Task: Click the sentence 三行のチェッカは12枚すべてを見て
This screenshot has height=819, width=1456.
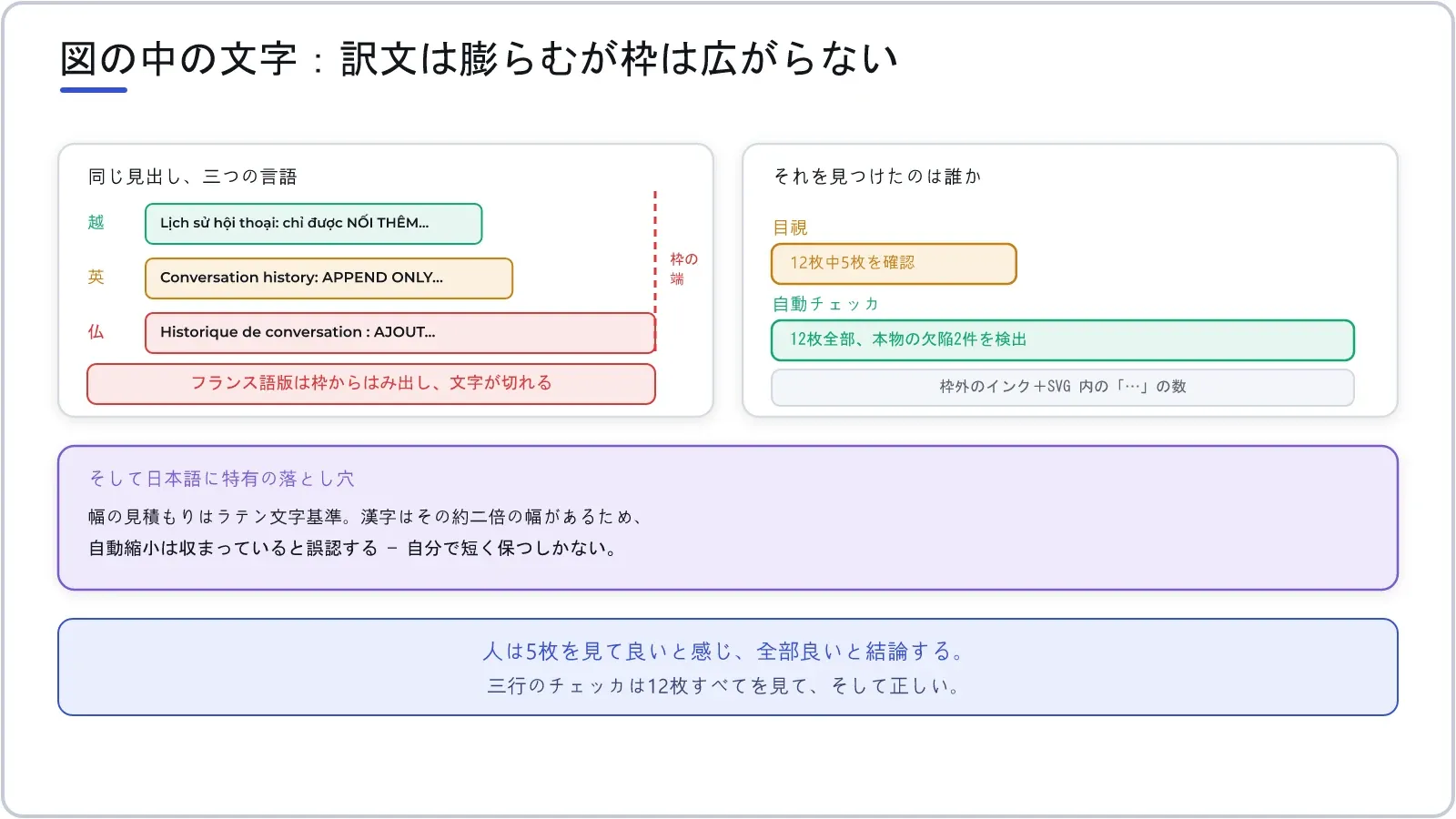Action: pyautogui.click(x=724, y=686)
